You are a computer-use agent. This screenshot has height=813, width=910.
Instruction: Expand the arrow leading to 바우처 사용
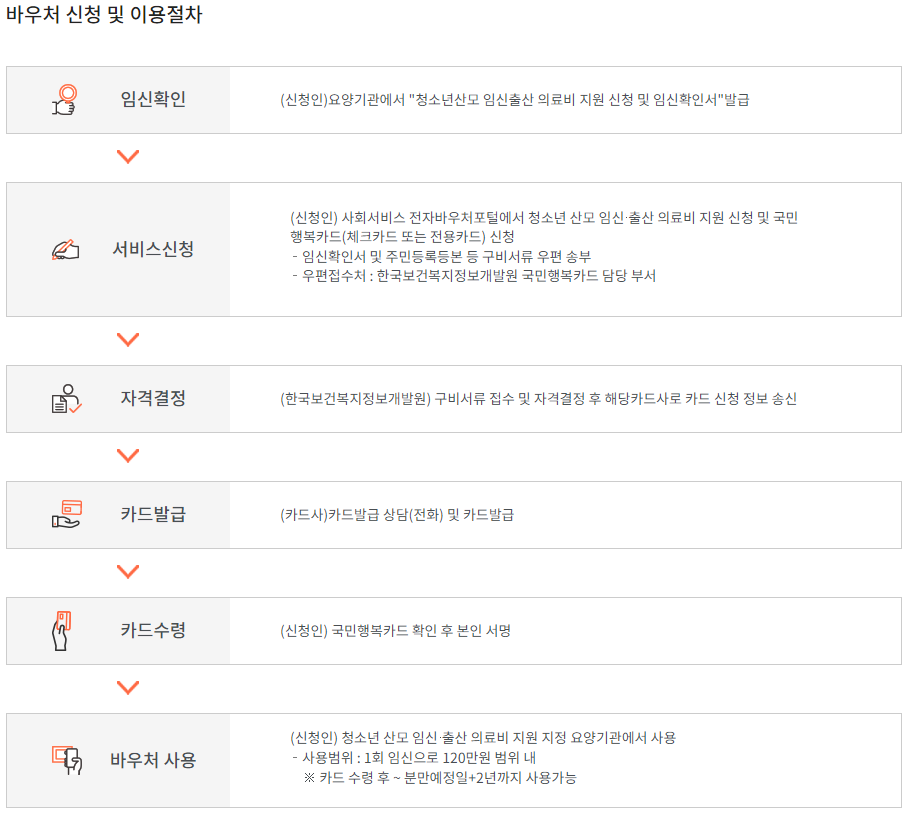128,687
